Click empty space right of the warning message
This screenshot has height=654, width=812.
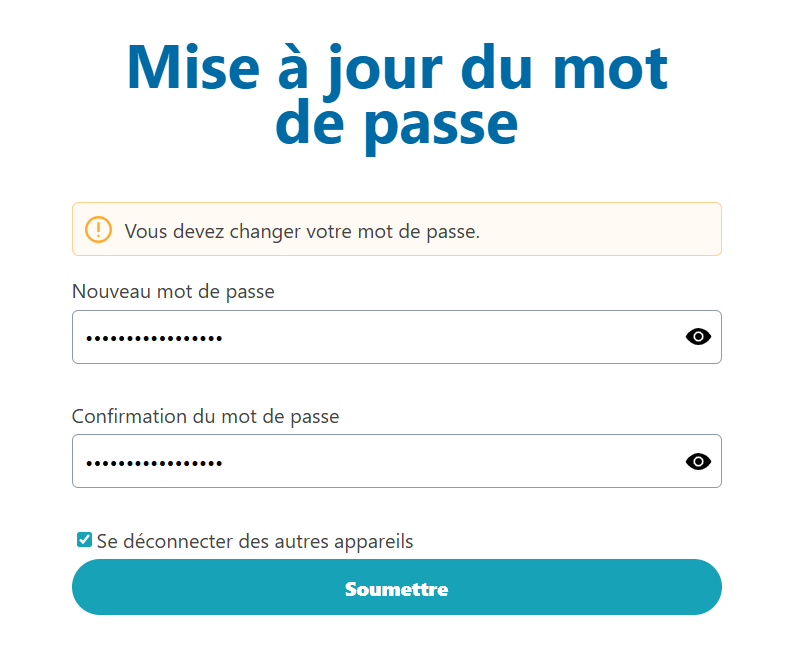coord(600,229)
